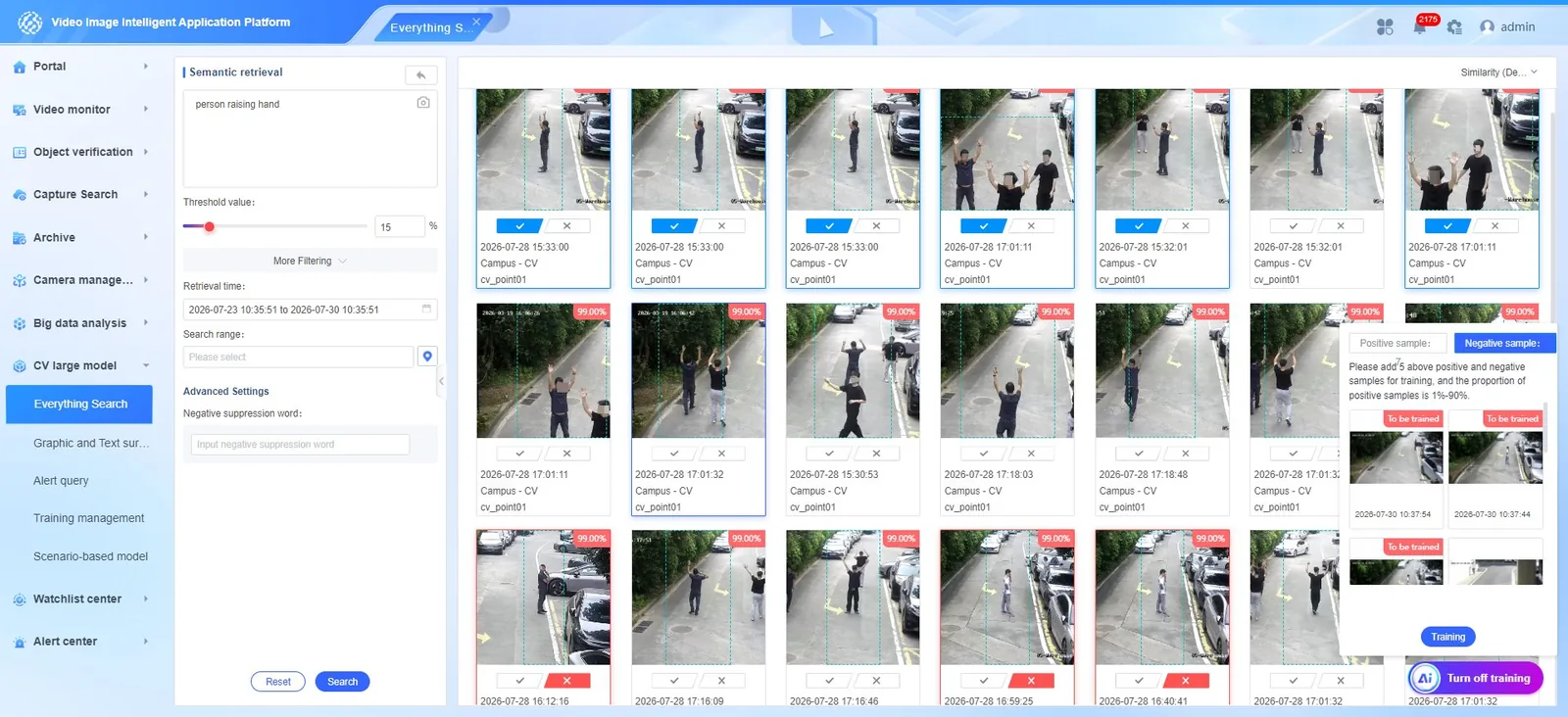Click the Capture Search cloud icon

pyautogui.click(x=19, y=195)
